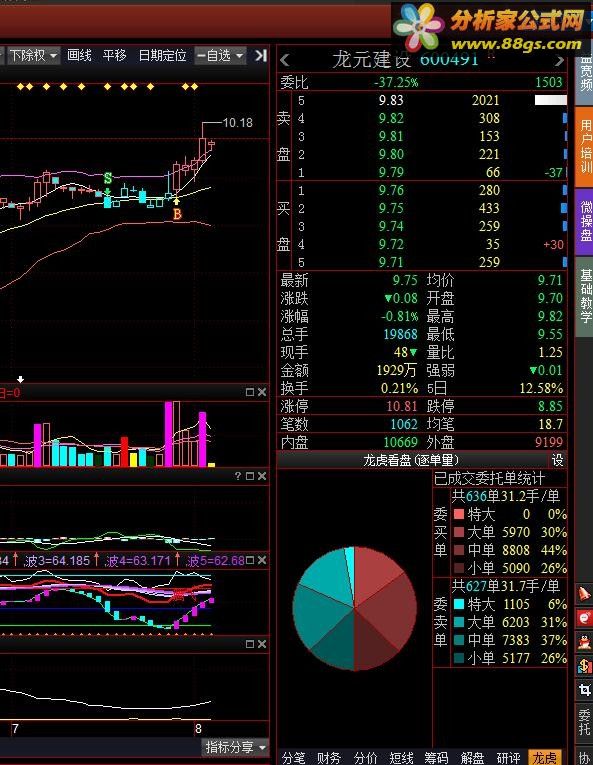
Task: Go to next stock with right arrow
Action: click(559, 61)
